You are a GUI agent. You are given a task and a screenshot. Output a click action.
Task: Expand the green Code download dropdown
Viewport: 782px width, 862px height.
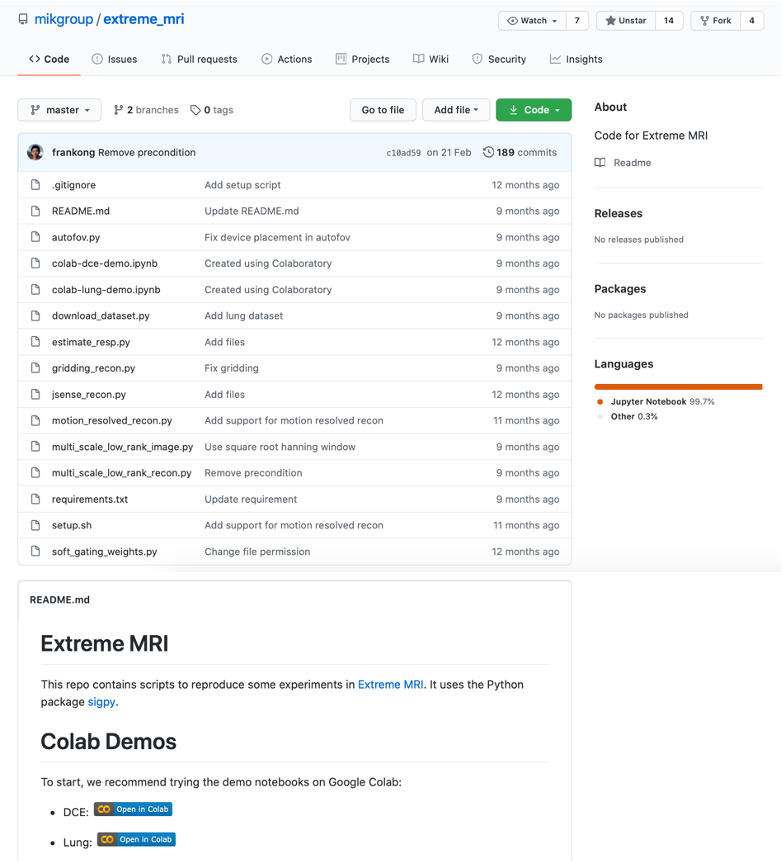[x=533, y=110]
